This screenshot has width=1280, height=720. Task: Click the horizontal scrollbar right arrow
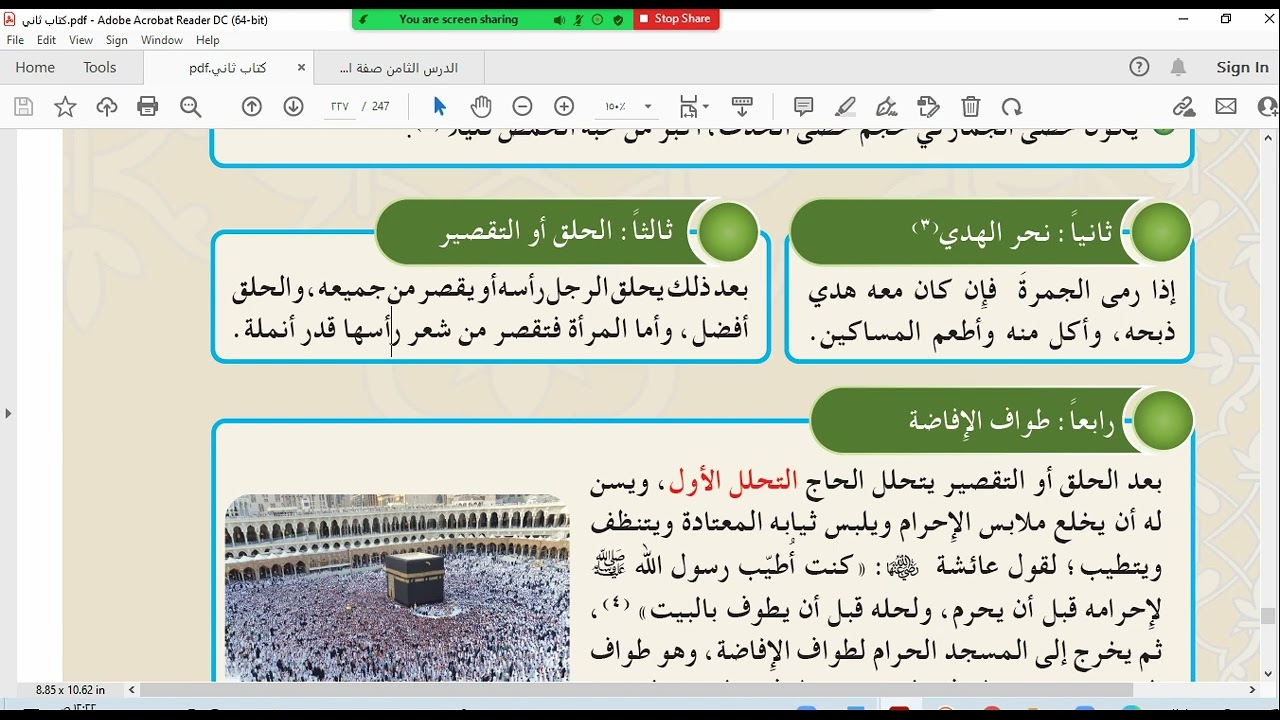(1252, 690)
